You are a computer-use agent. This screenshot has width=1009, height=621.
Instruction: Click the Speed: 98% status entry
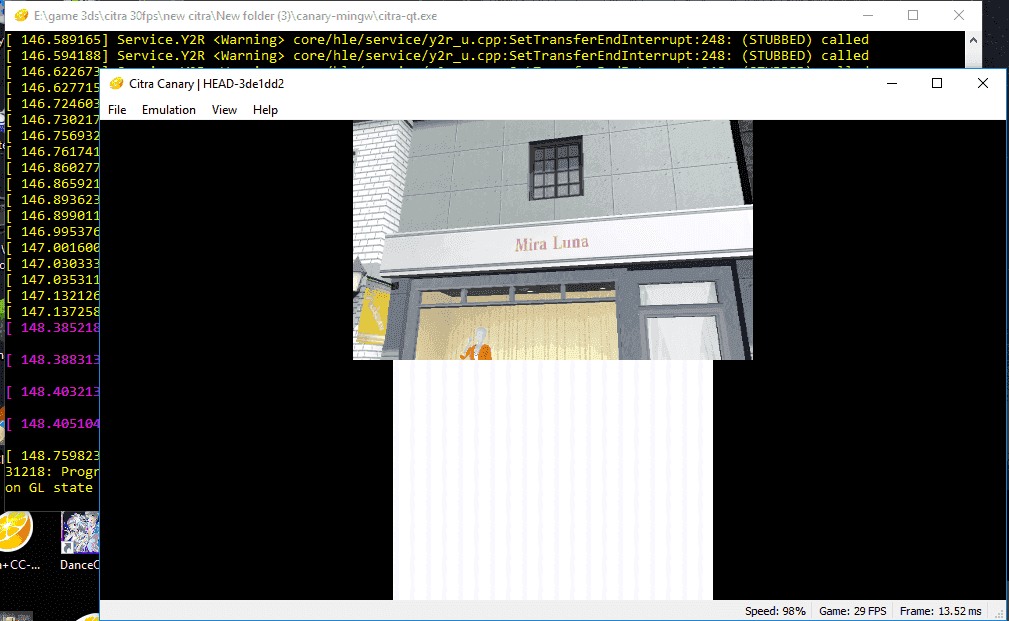click(x=775, y=611)
